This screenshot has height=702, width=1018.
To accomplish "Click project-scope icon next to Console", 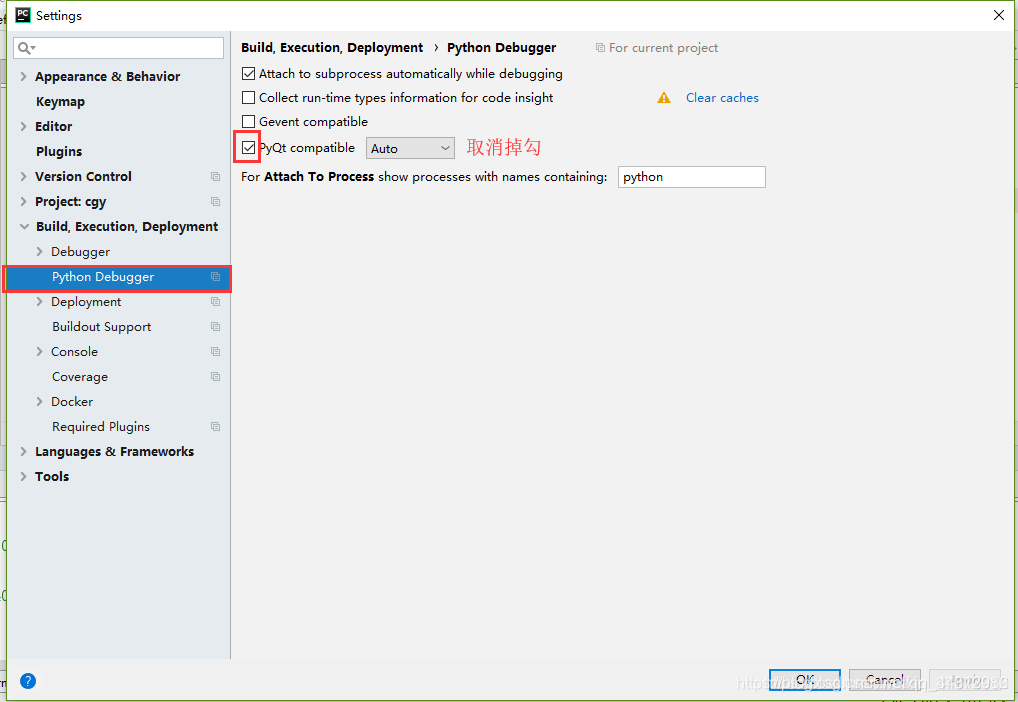I will tap(216, 352).
